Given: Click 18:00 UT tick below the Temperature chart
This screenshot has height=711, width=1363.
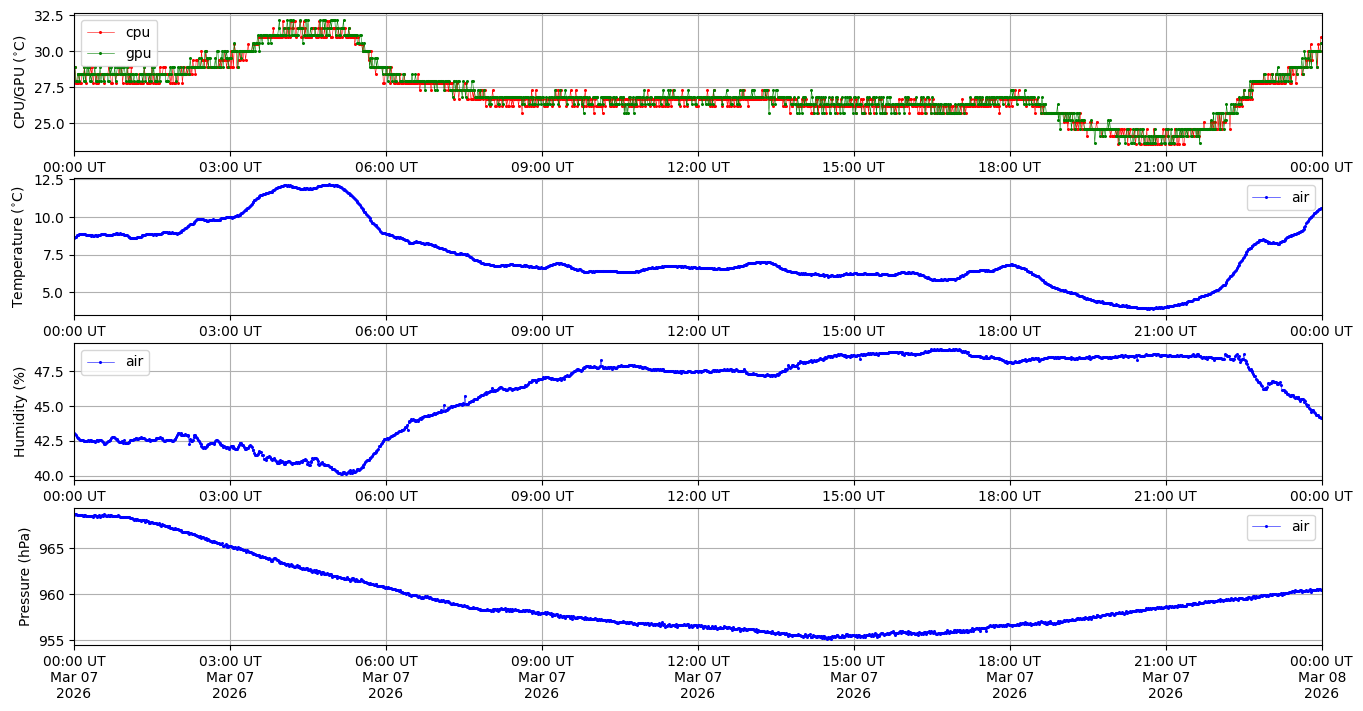Looking at the screenshot, I should click(1009, 331).
